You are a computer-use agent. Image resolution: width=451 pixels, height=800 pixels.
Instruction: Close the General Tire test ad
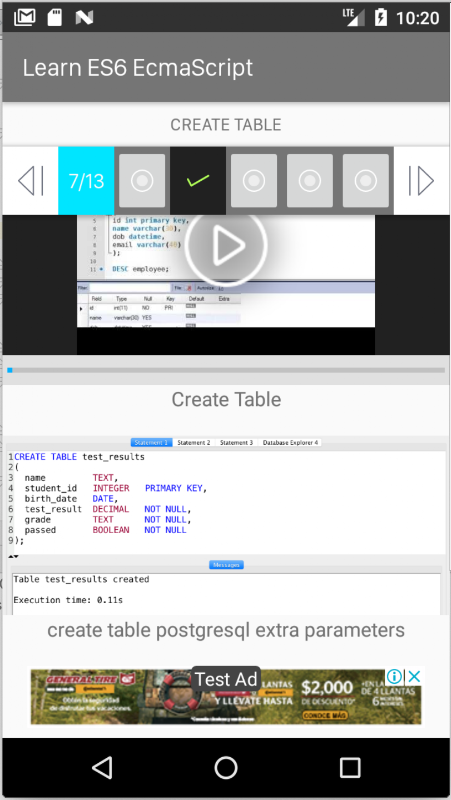click(x=414, y=677)
